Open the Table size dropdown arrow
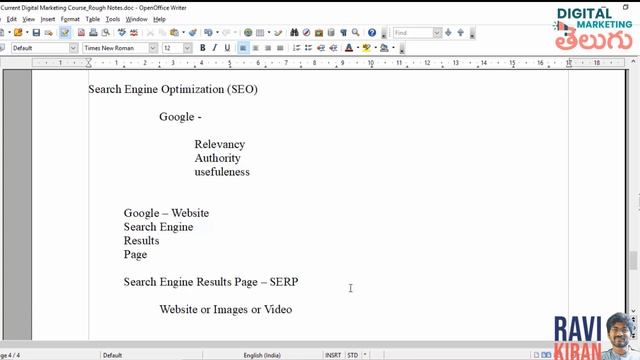Viewport: 640px width, 360px height. point(269,33)
